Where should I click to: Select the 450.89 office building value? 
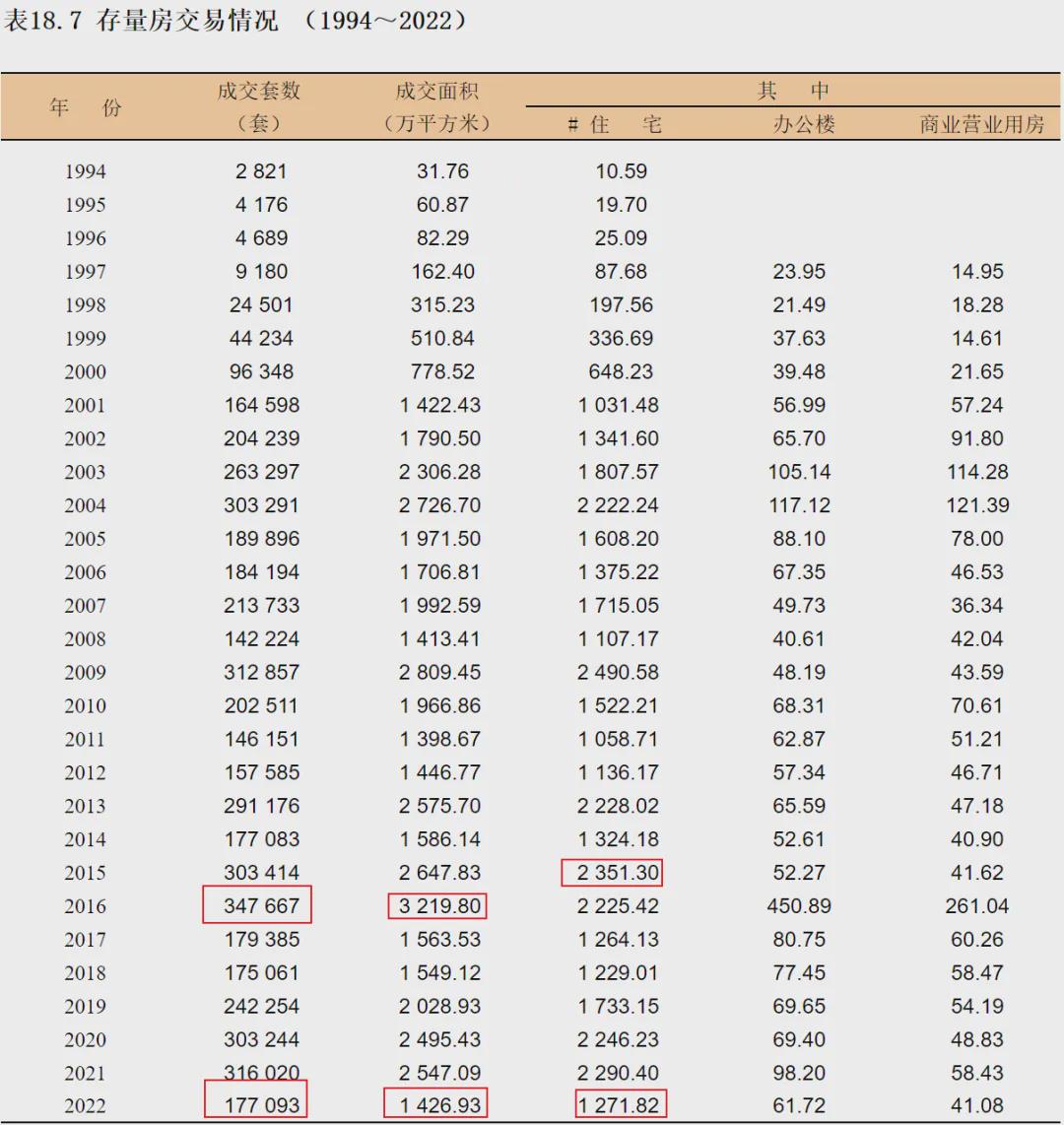(x=799, y=905)
